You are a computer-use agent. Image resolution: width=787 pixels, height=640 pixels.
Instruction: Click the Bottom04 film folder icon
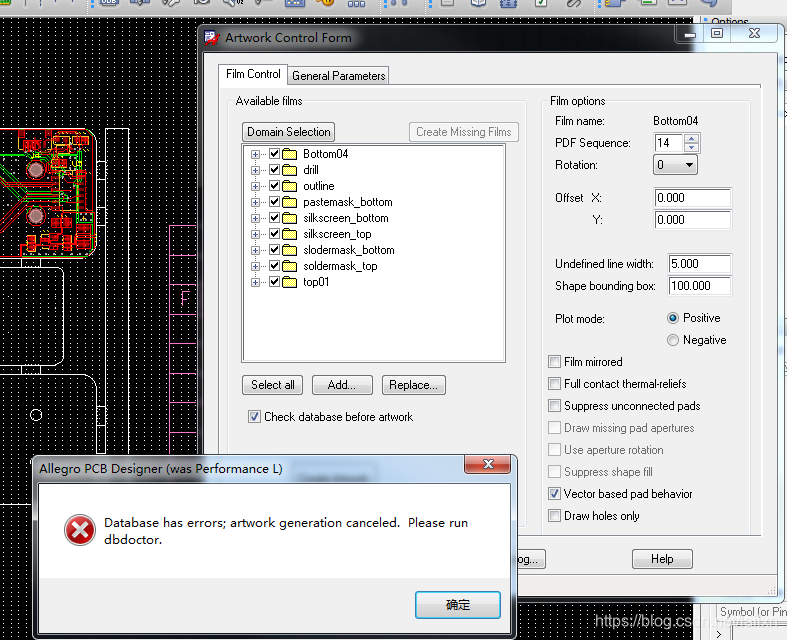(x=290, y=154)
